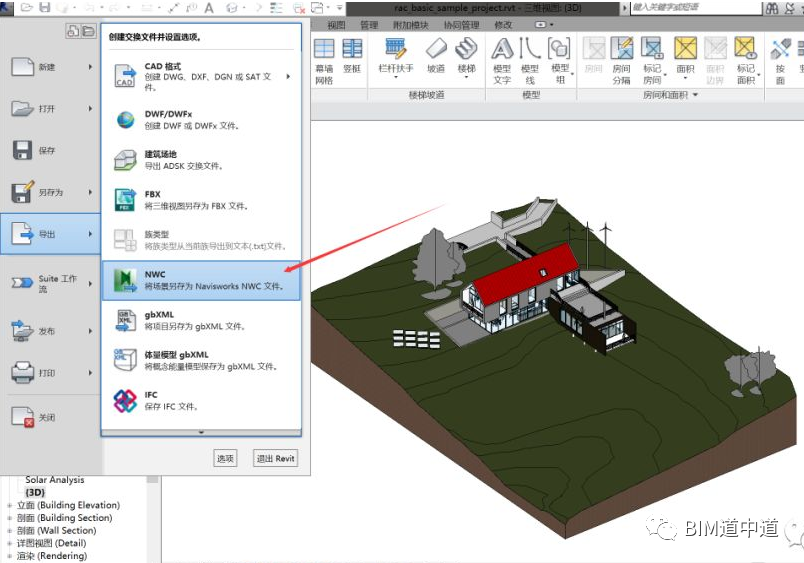Viewport: 804px width, 563px height.
Task: Open the 打开 (Open) menu item
Action: click(x=50, y=109)
